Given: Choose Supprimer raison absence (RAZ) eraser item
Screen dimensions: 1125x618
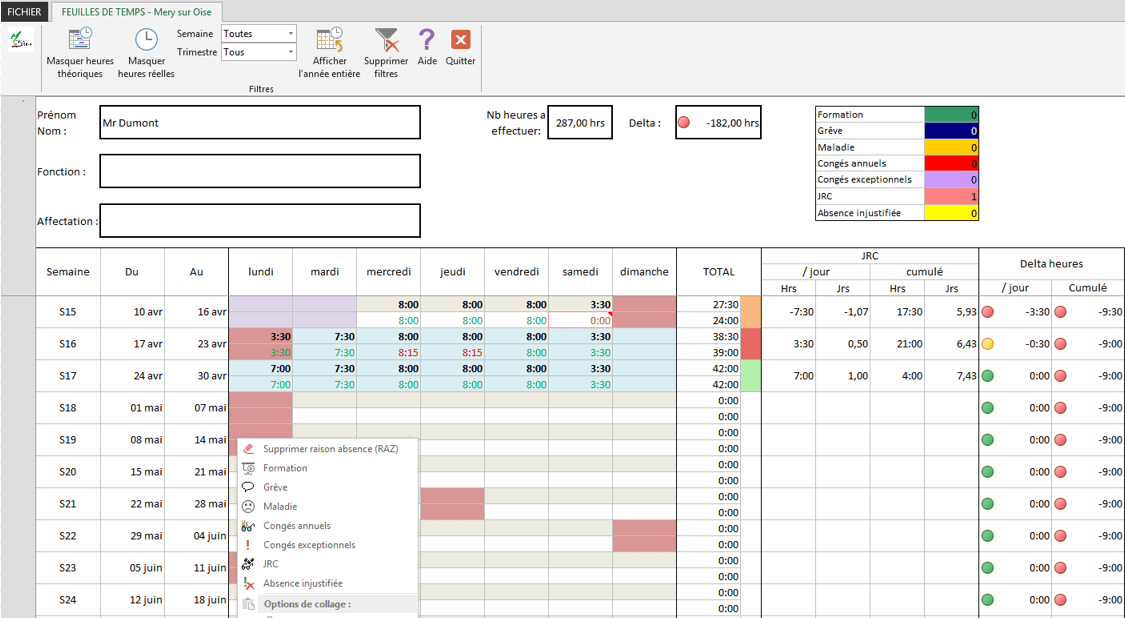Looking at the screenshot, I should [x=328, y=449].
